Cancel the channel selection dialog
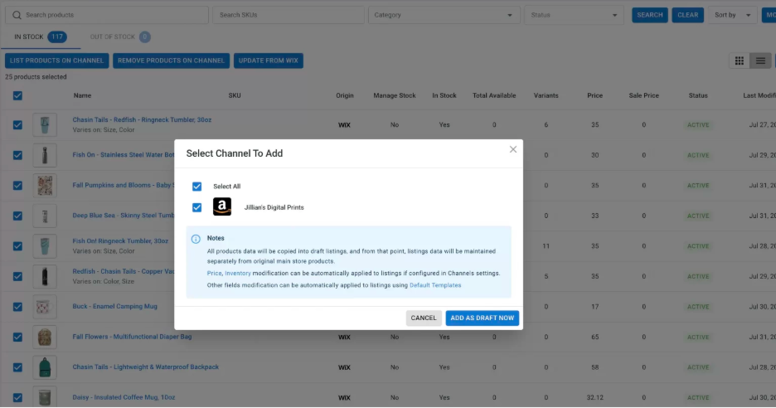Image resolution: width=776 pixels, height=408 pixels. click(424, 318)
